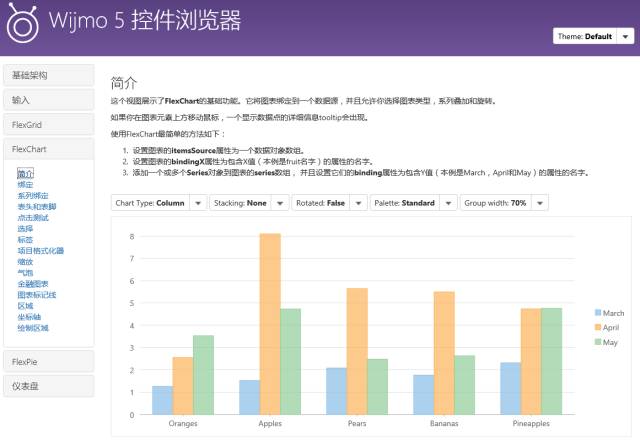
Task: Open the FlexPie sidebar section
Action: pos(49,362)
